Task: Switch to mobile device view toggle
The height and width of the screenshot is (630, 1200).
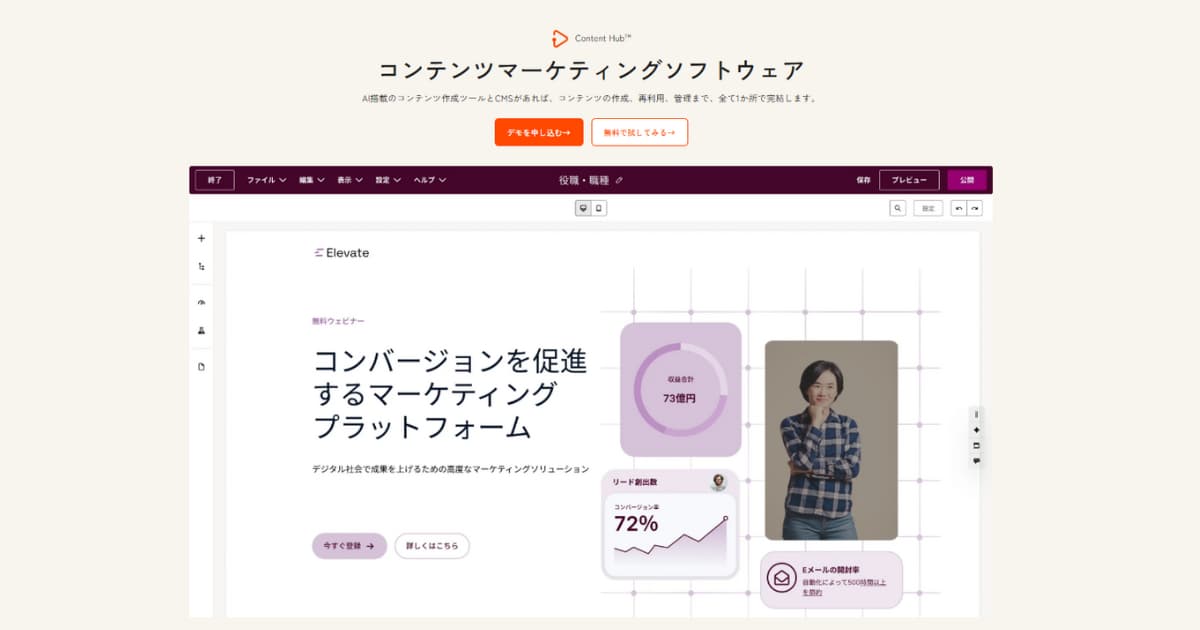Action: [599, 208]
